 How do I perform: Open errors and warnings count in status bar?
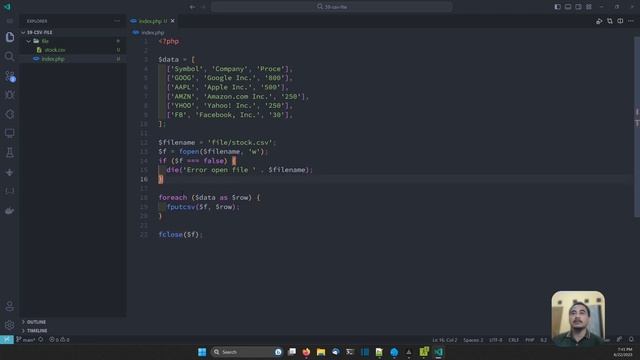[59, 340]
